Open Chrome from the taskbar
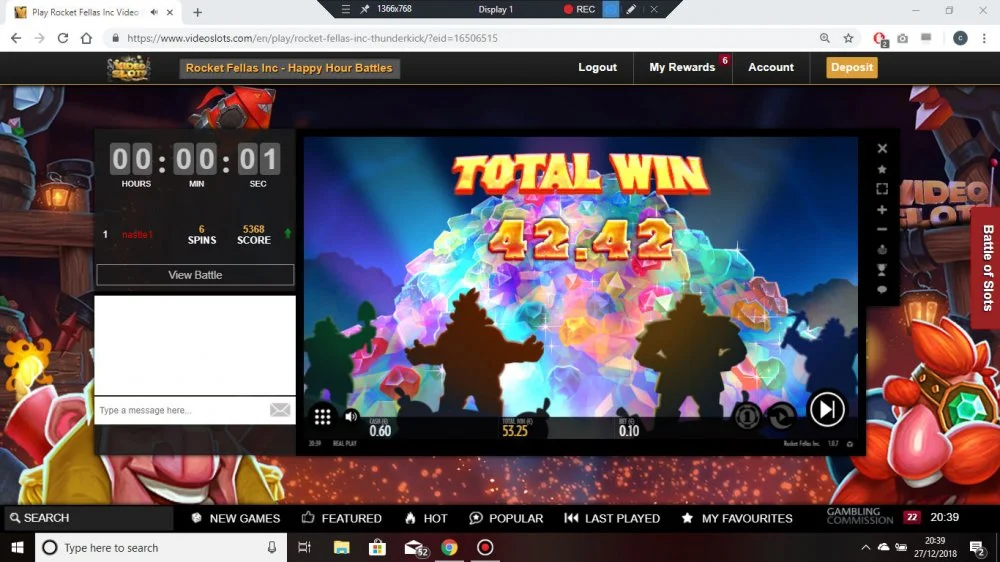1000x562 pixels. (449, 547)
